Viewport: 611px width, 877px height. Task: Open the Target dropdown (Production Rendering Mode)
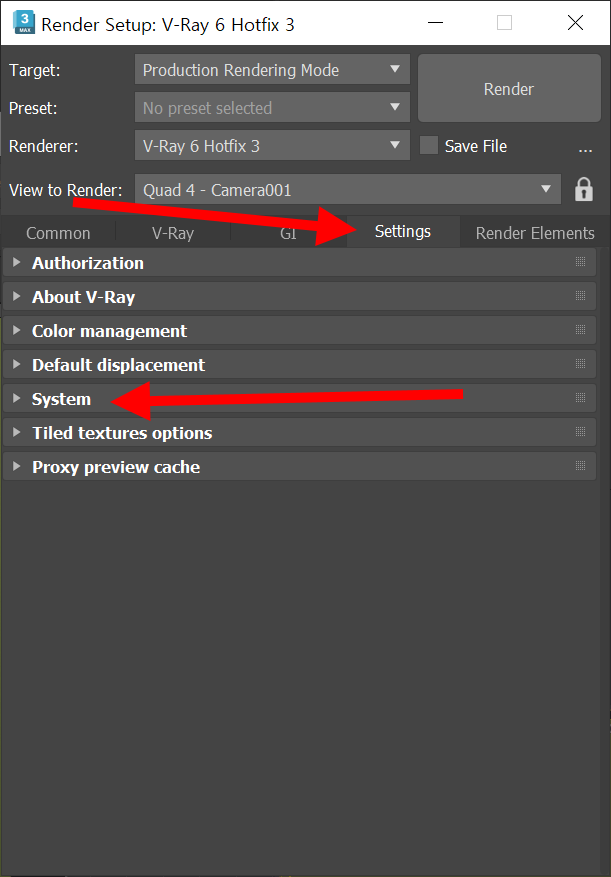(x=272, y=69)
